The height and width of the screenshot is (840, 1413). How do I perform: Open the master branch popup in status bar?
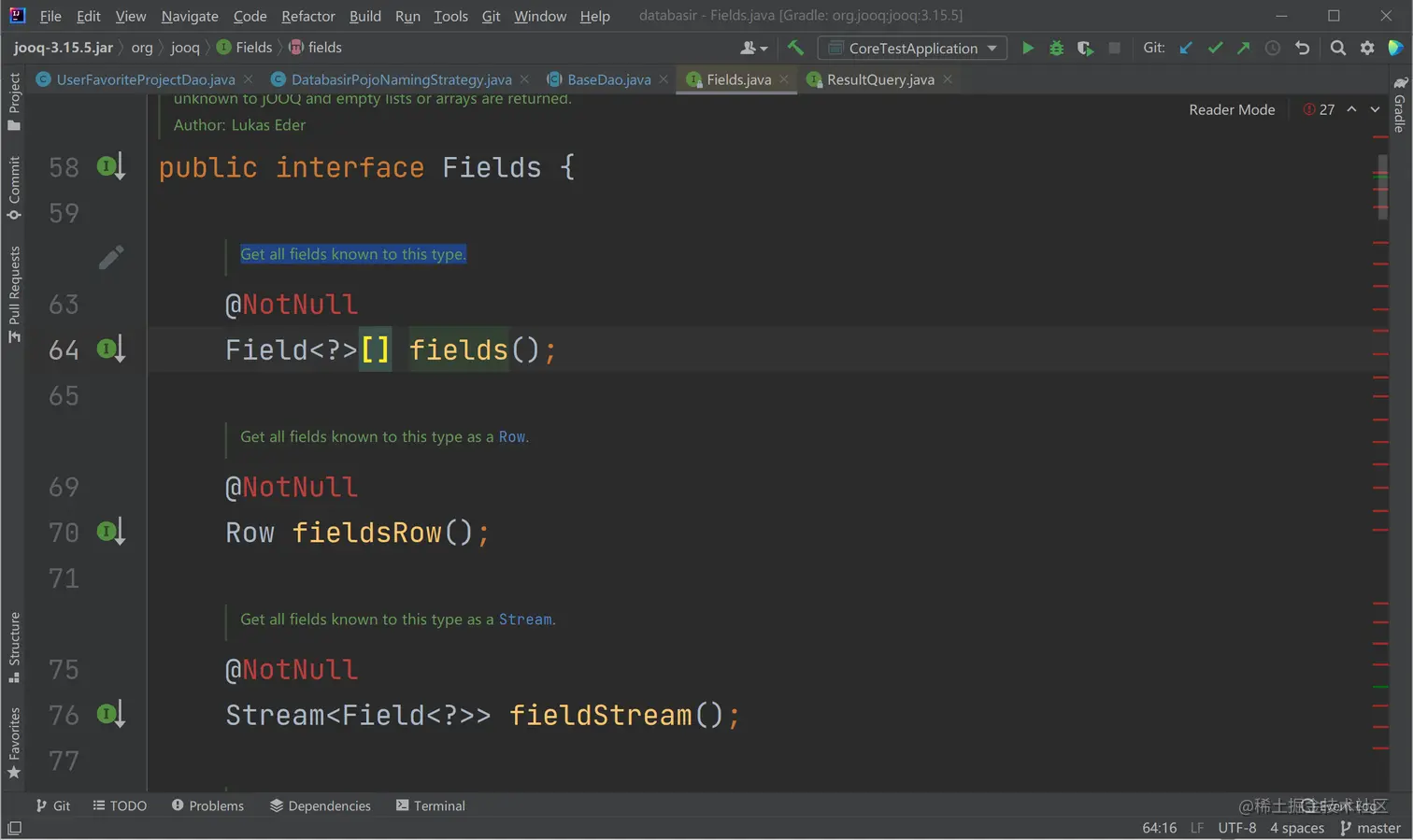[1370, 828]
